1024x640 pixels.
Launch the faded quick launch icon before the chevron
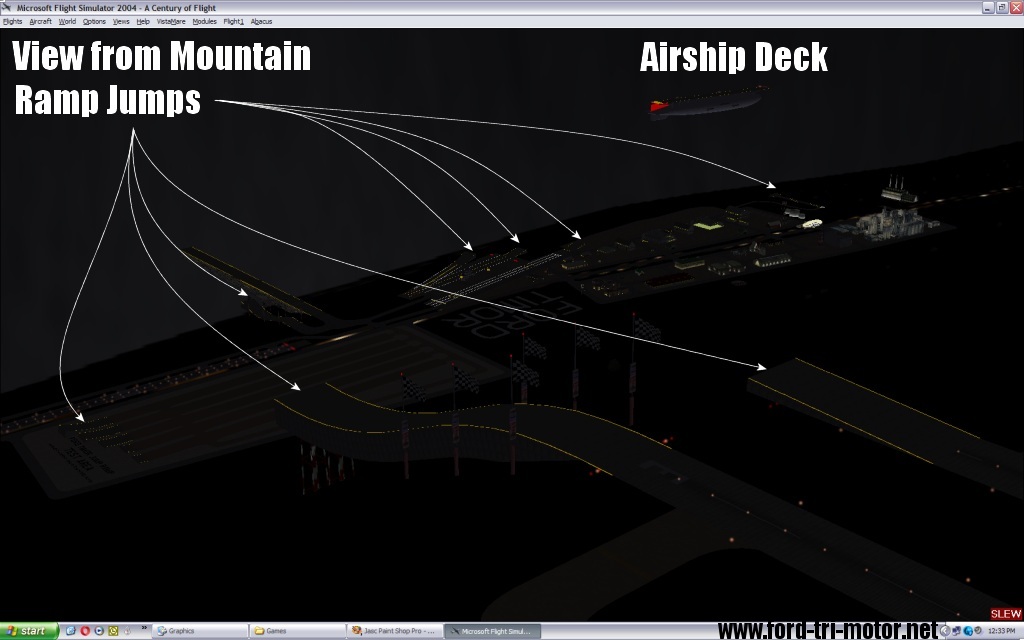click(x=128, y=631)
